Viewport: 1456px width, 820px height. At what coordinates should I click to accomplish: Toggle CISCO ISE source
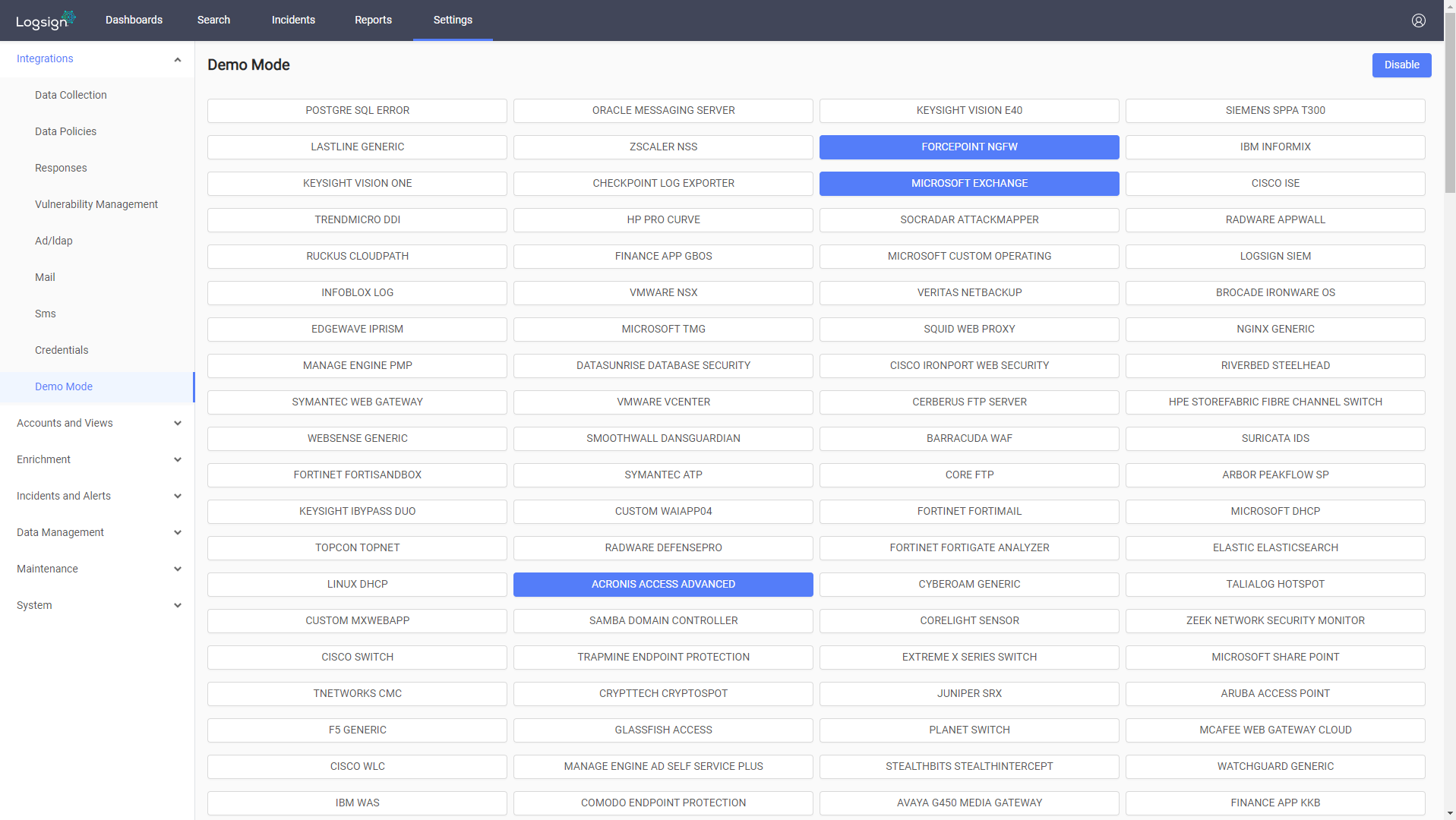pos(1275,184)
